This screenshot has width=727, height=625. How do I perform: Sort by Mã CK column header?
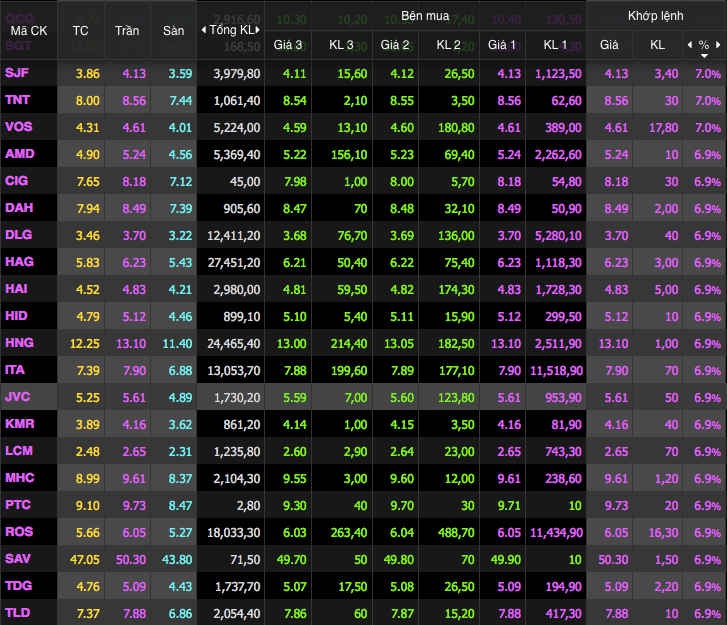(28, 30)
